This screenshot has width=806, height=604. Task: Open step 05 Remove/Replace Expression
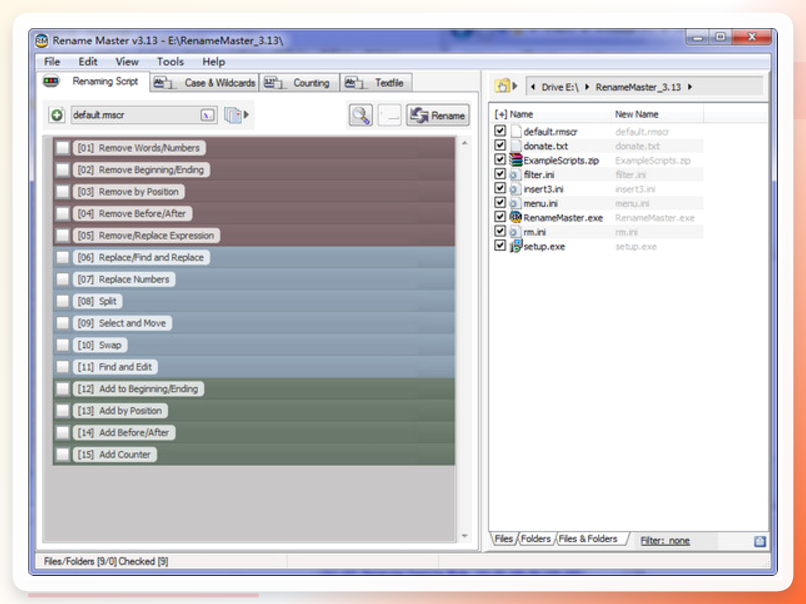(146, 235)
